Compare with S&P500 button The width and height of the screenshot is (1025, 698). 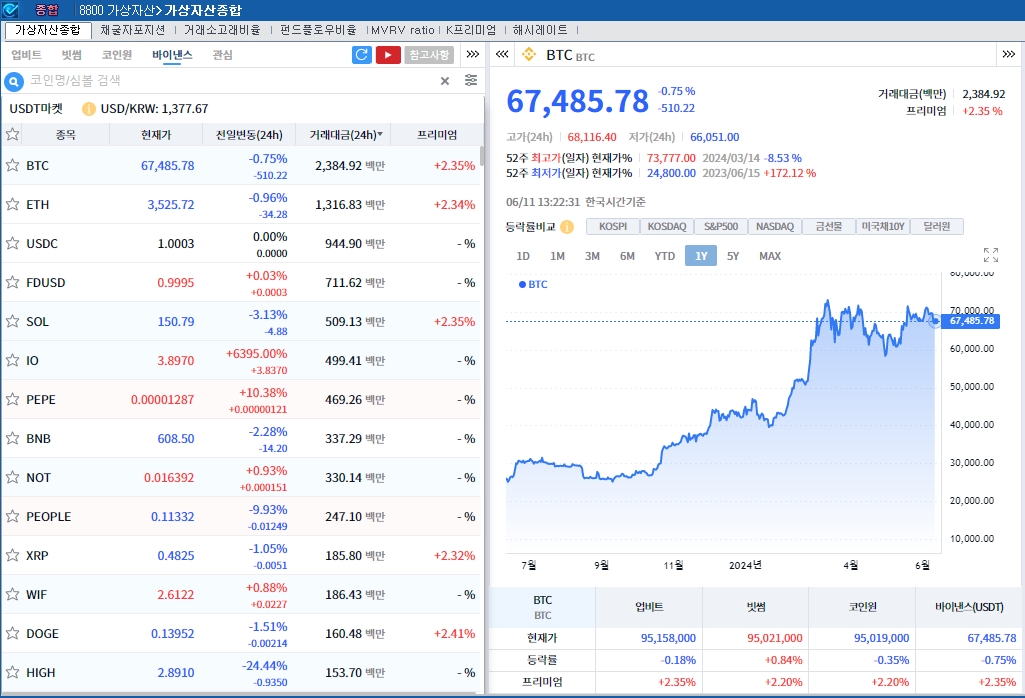(x=721, y=227)
